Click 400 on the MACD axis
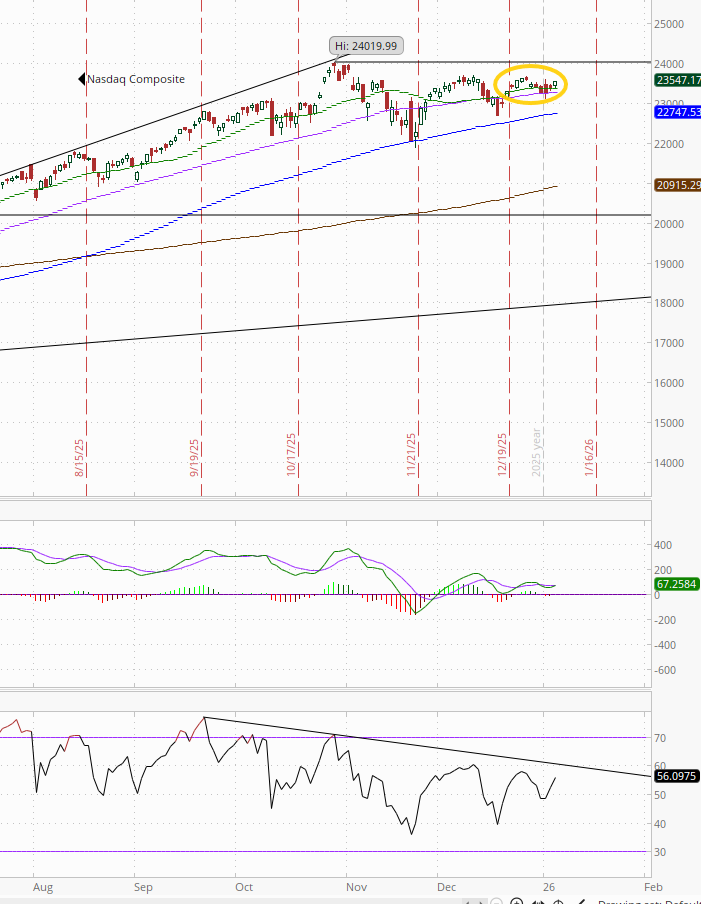Viewport: 701px width, 904px height. (663, 545)
